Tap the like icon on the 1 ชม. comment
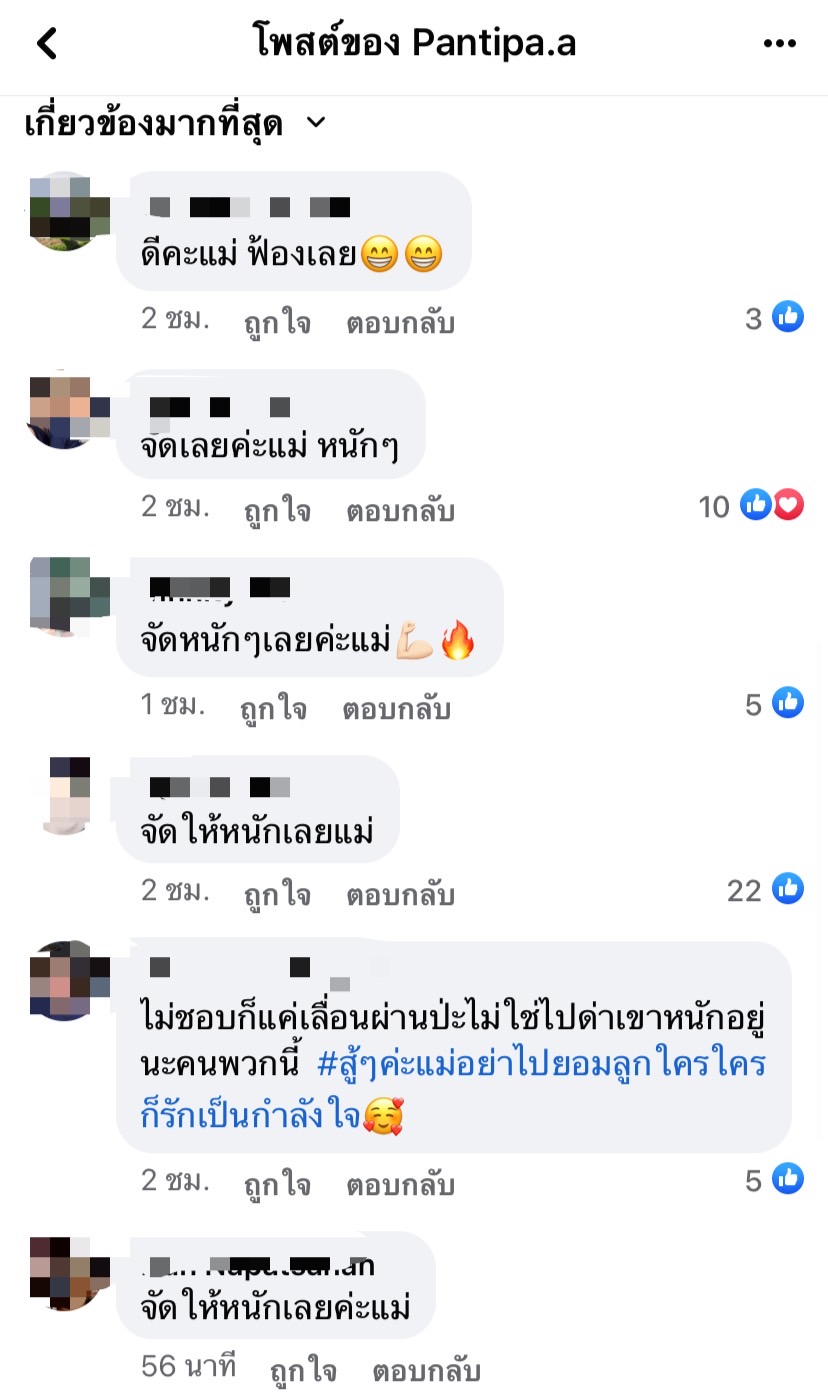This screenshot has width=828, height=1399. pyautogui.click(x=788, y=704)
